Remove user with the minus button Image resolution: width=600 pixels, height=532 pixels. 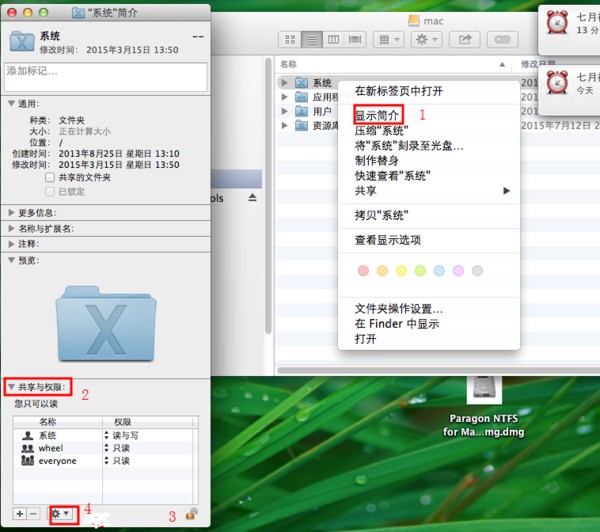pos(34,514)
